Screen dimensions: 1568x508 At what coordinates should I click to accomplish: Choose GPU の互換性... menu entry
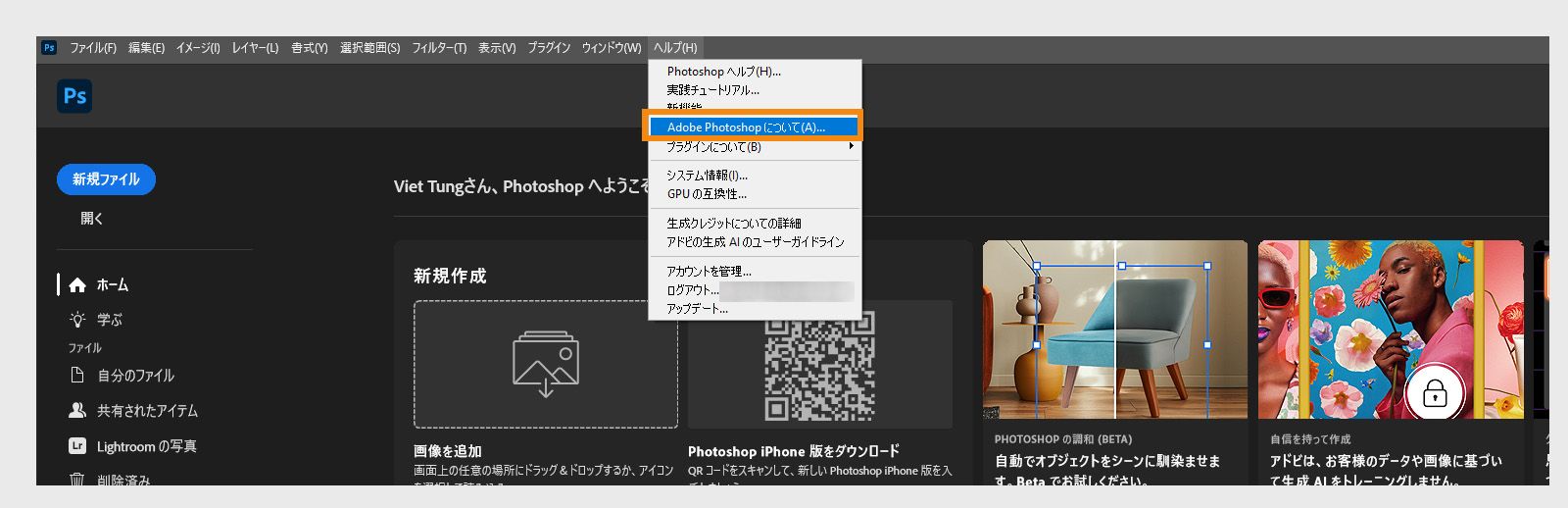tap(755, 194)
